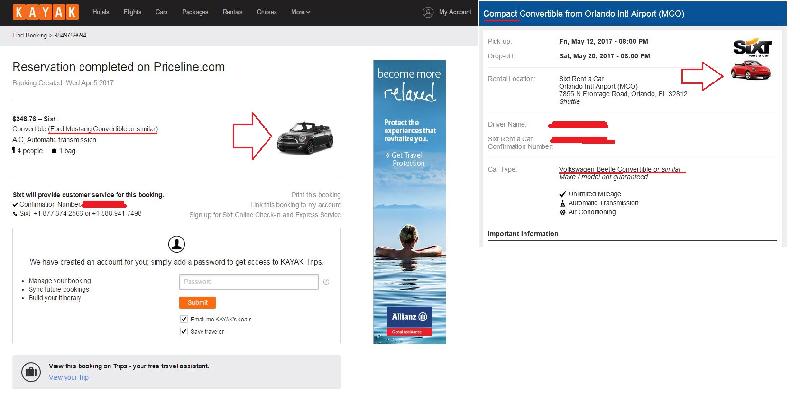Screen dimensions: 800x393
Task: Focus the Password input field
Action: [x=249, y=282]
